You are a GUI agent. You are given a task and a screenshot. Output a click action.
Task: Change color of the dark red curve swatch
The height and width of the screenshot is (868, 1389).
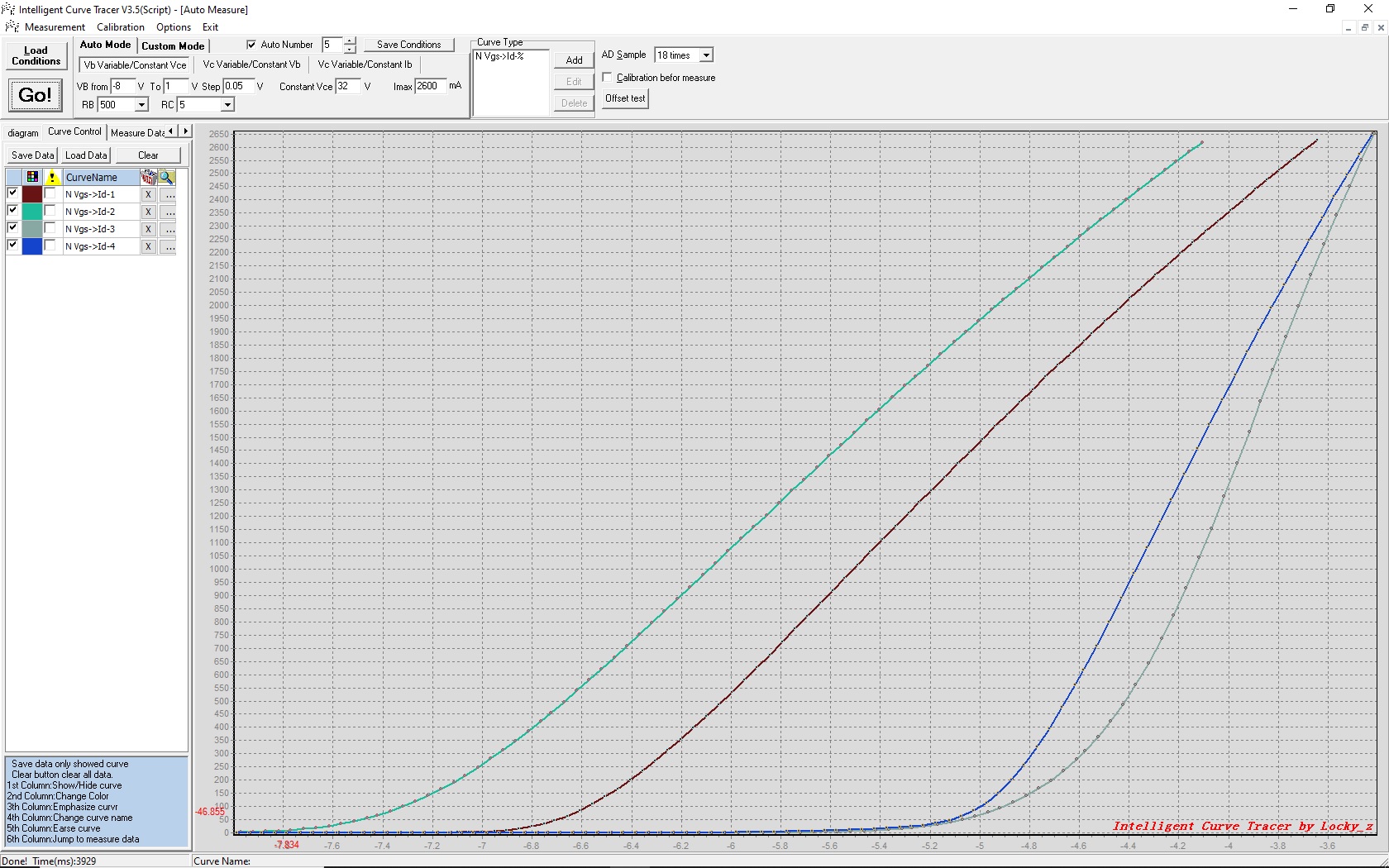click(x=32, y=194)
